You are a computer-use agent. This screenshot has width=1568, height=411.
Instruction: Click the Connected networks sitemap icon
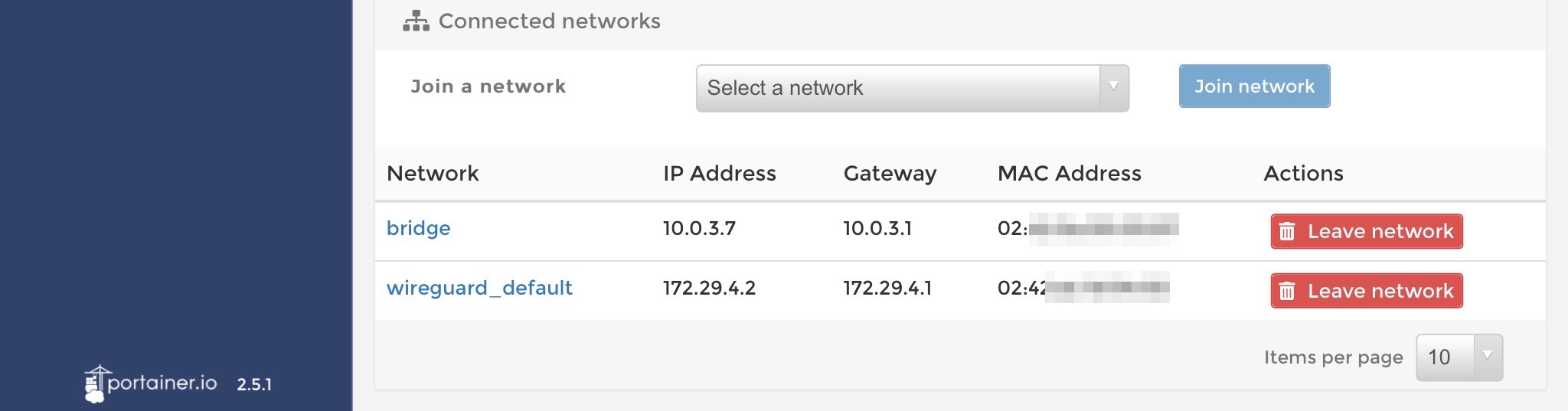click(416, 21)
